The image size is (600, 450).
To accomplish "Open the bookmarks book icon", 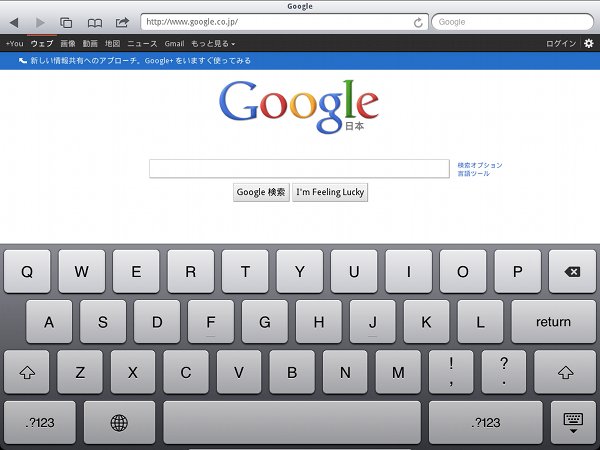I will click(x=95, y=23).
